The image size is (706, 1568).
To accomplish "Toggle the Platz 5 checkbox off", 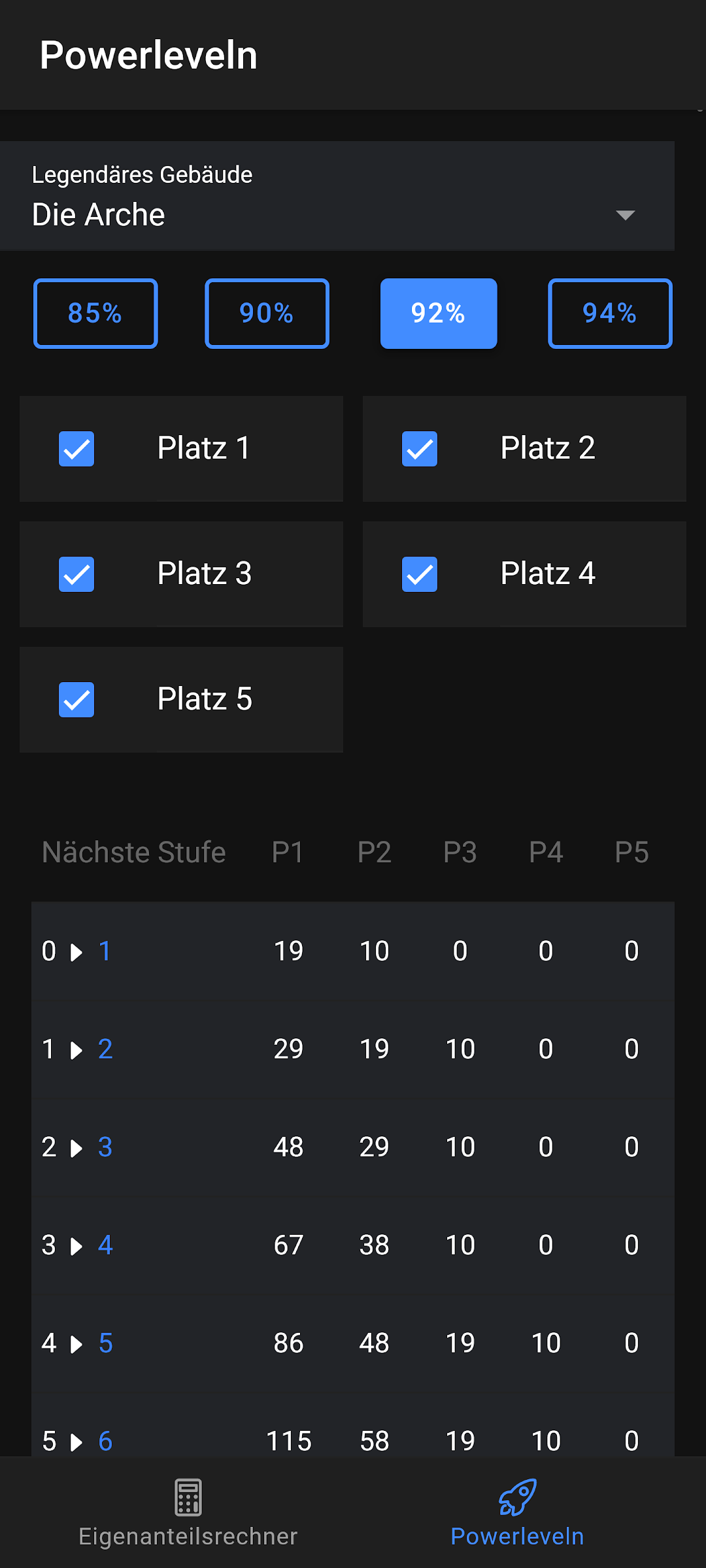I will tap(76, 700).
